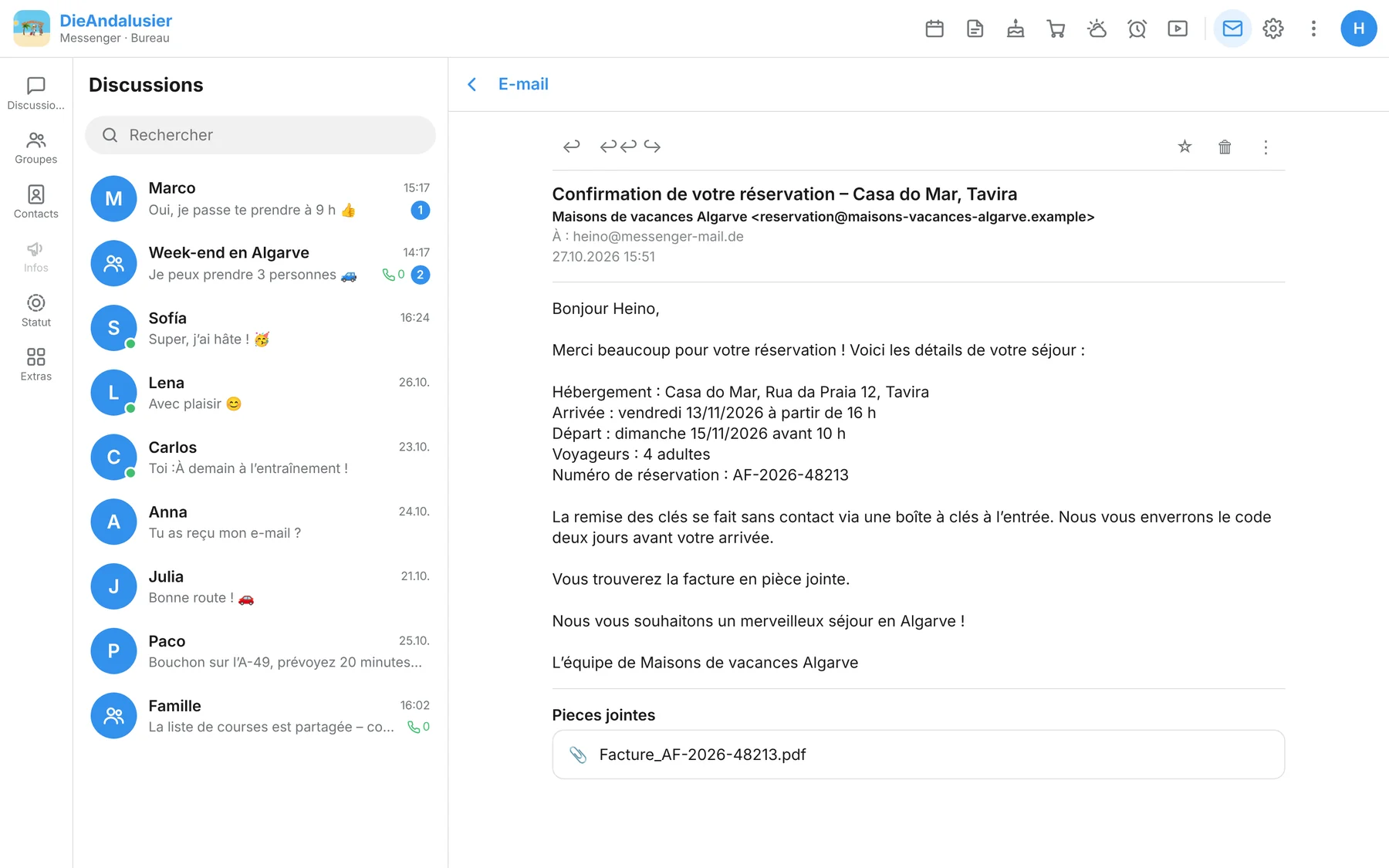Open the Sofía conversation
1389x868 pixels.
point(260,328)
